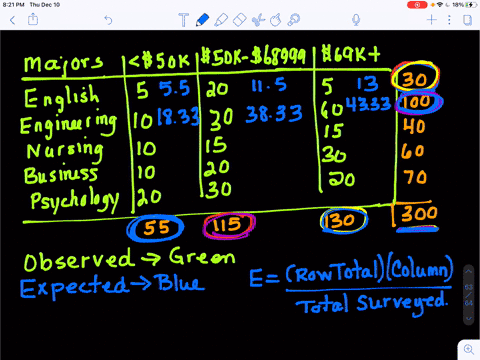Select the Pen tool
480x360 pixels.
coord(202,20)
